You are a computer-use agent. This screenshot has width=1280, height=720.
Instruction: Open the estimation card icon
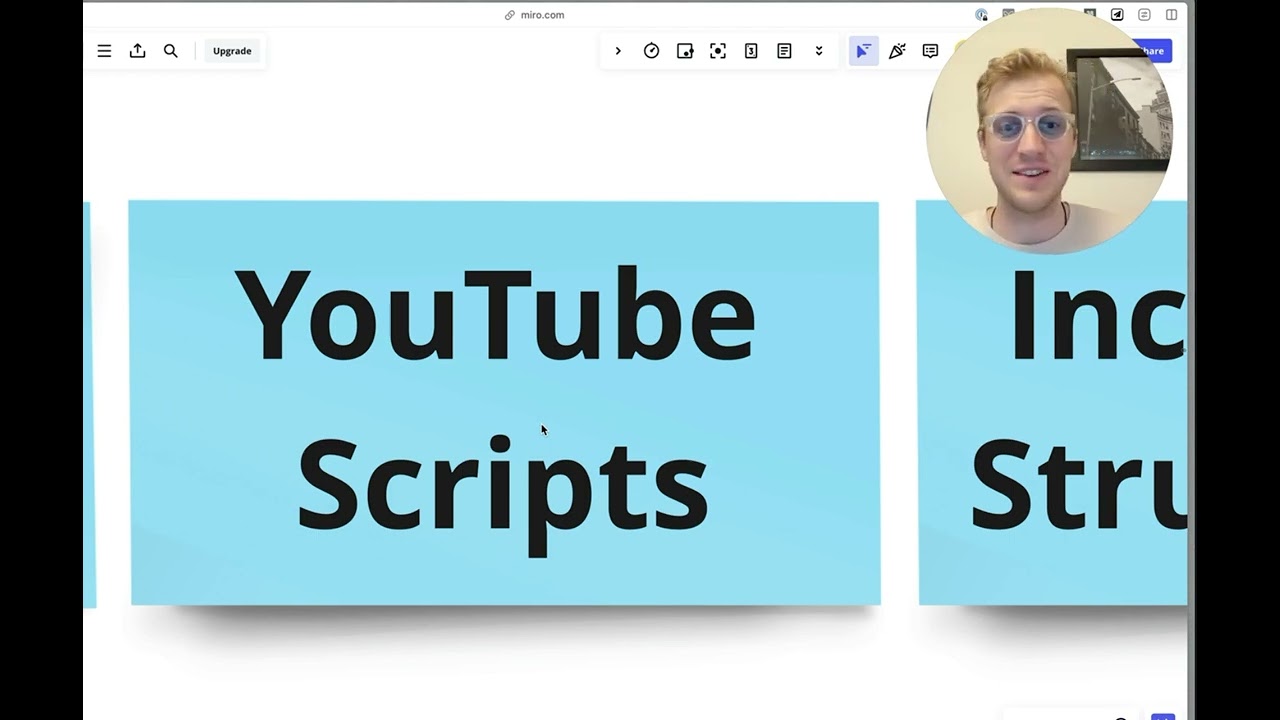751,51
